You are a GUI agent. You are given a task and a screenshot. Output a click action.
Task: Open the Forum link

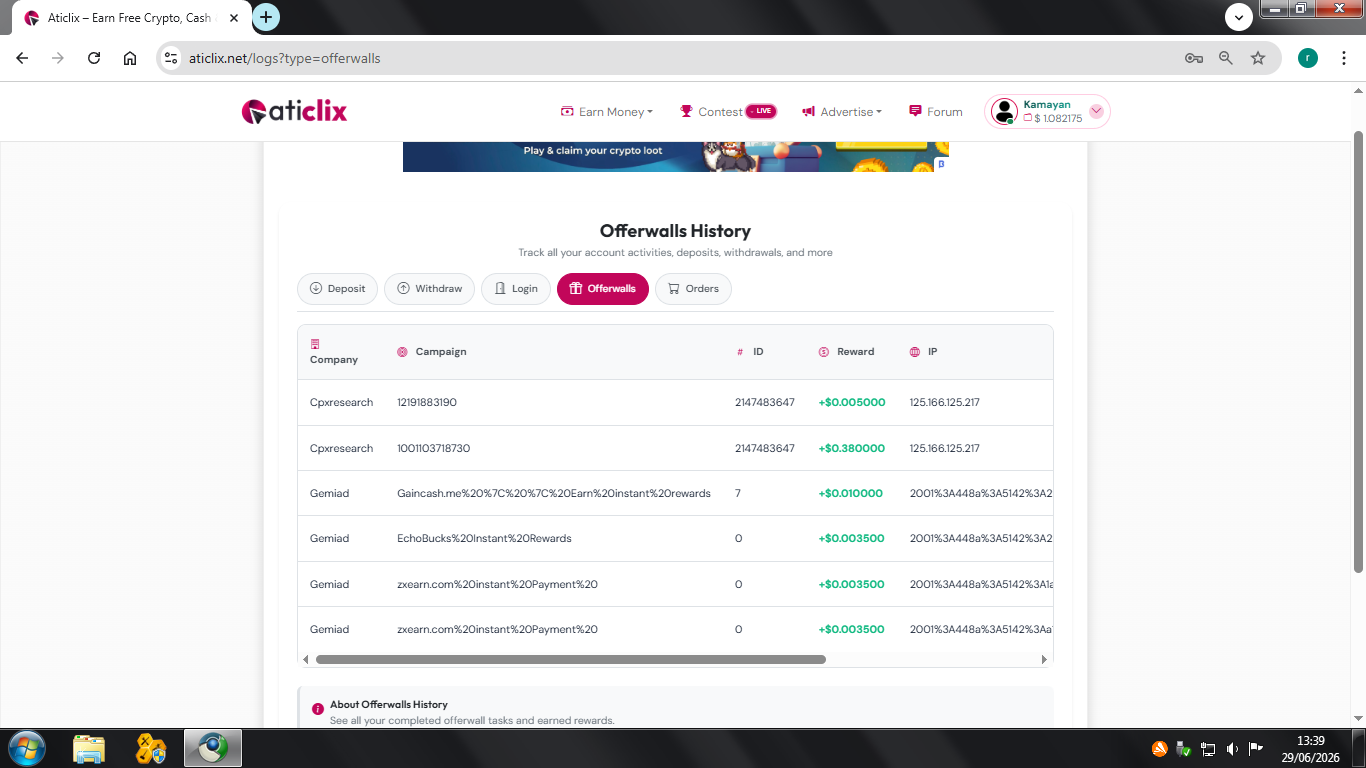935,112
